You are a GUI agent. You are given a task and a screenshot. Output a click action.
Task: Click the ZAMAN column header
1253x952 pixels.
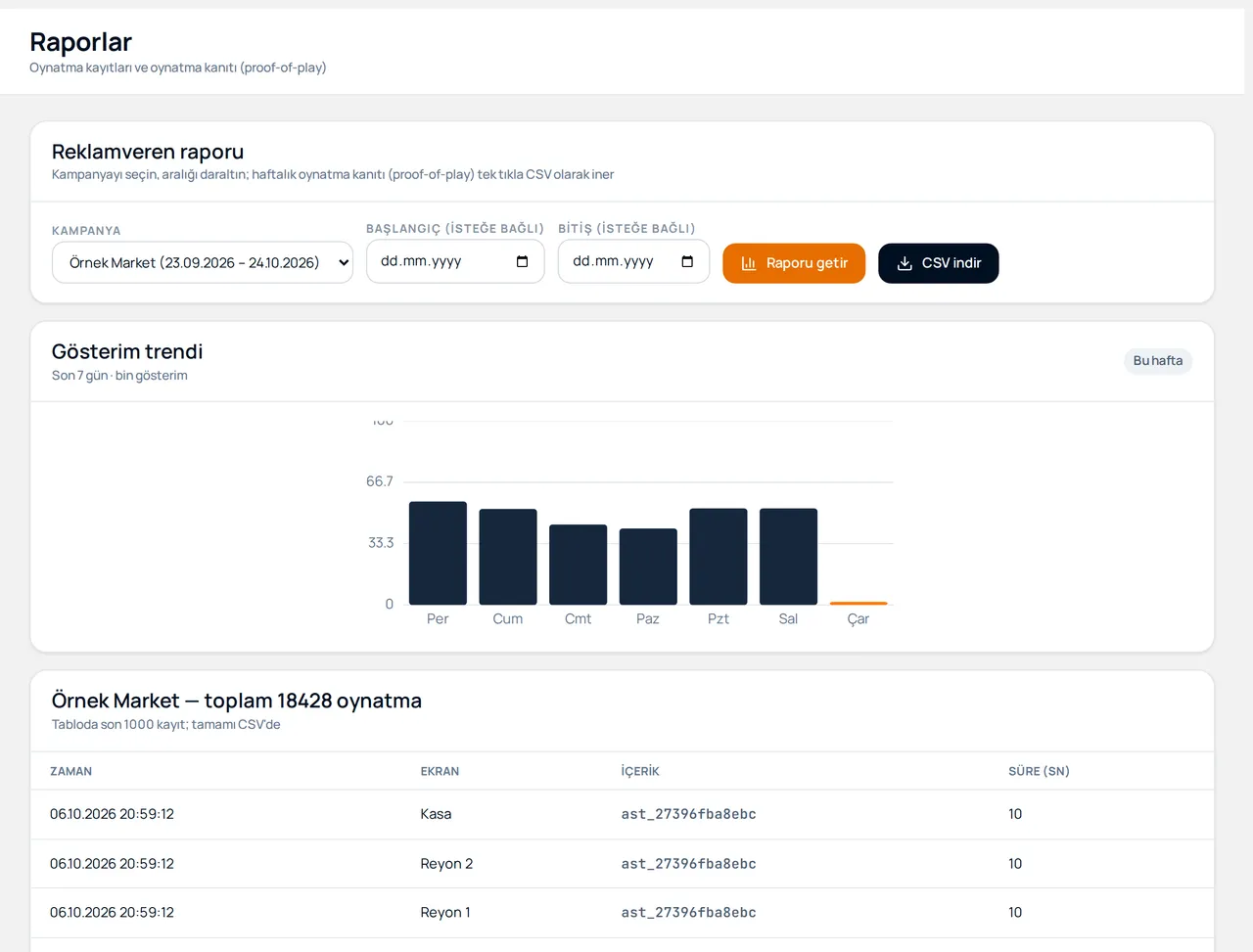71,771
